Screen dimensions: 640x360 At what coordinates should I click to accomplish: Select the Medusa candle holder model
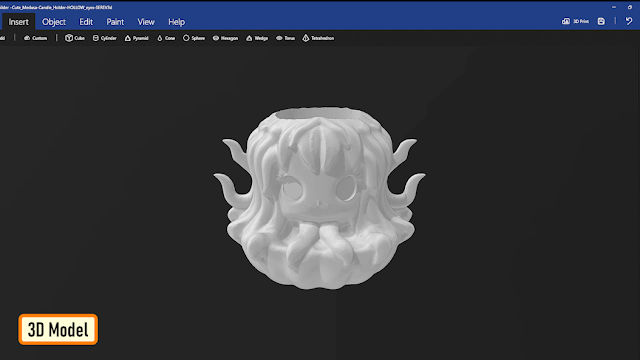coord(319,198)
